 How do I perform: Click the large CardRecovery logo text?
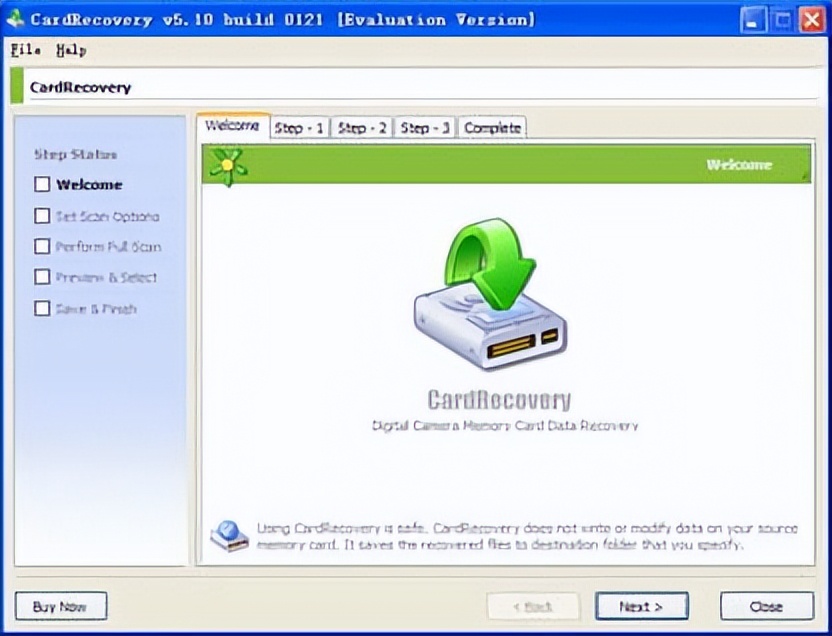pos(499,400)
